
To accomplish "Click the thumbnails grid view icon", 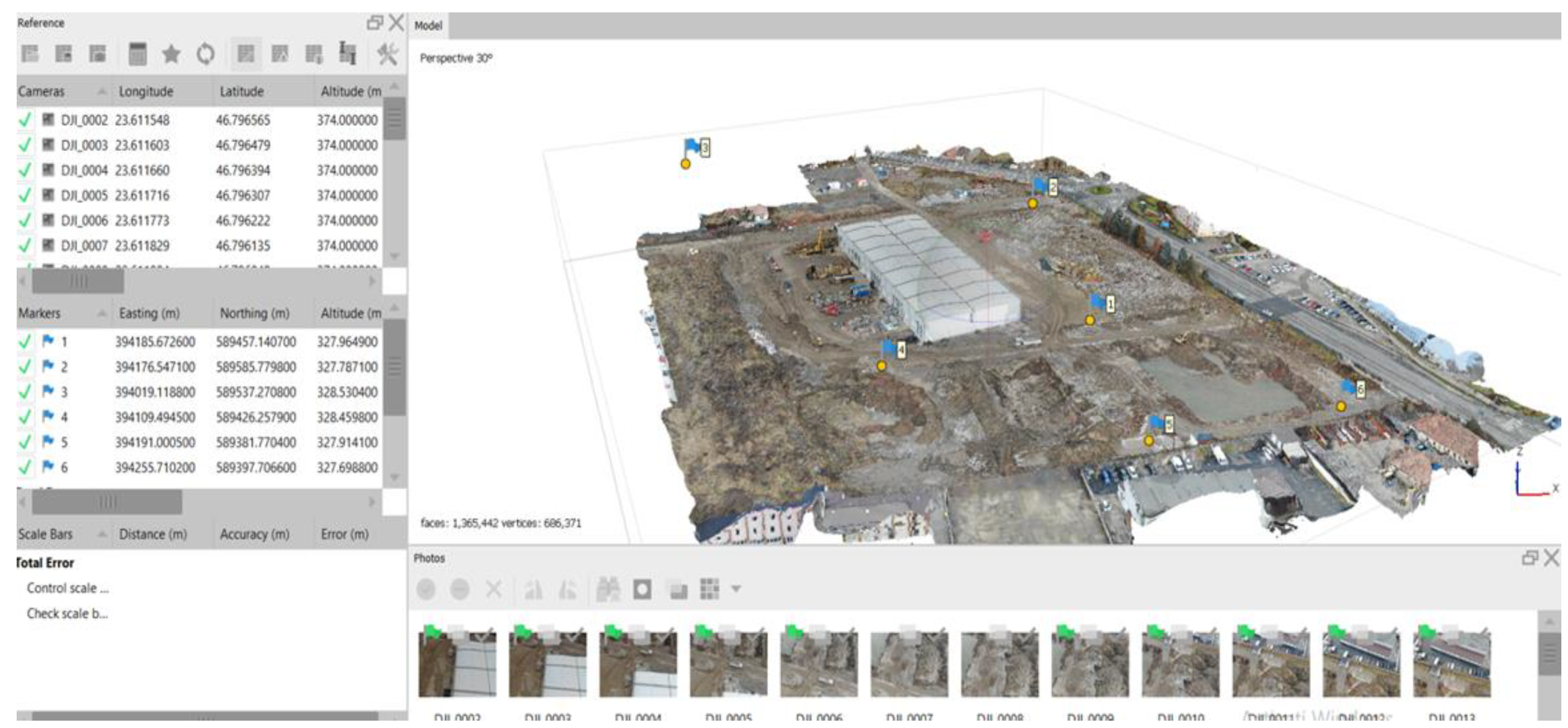I will point(710,589).
